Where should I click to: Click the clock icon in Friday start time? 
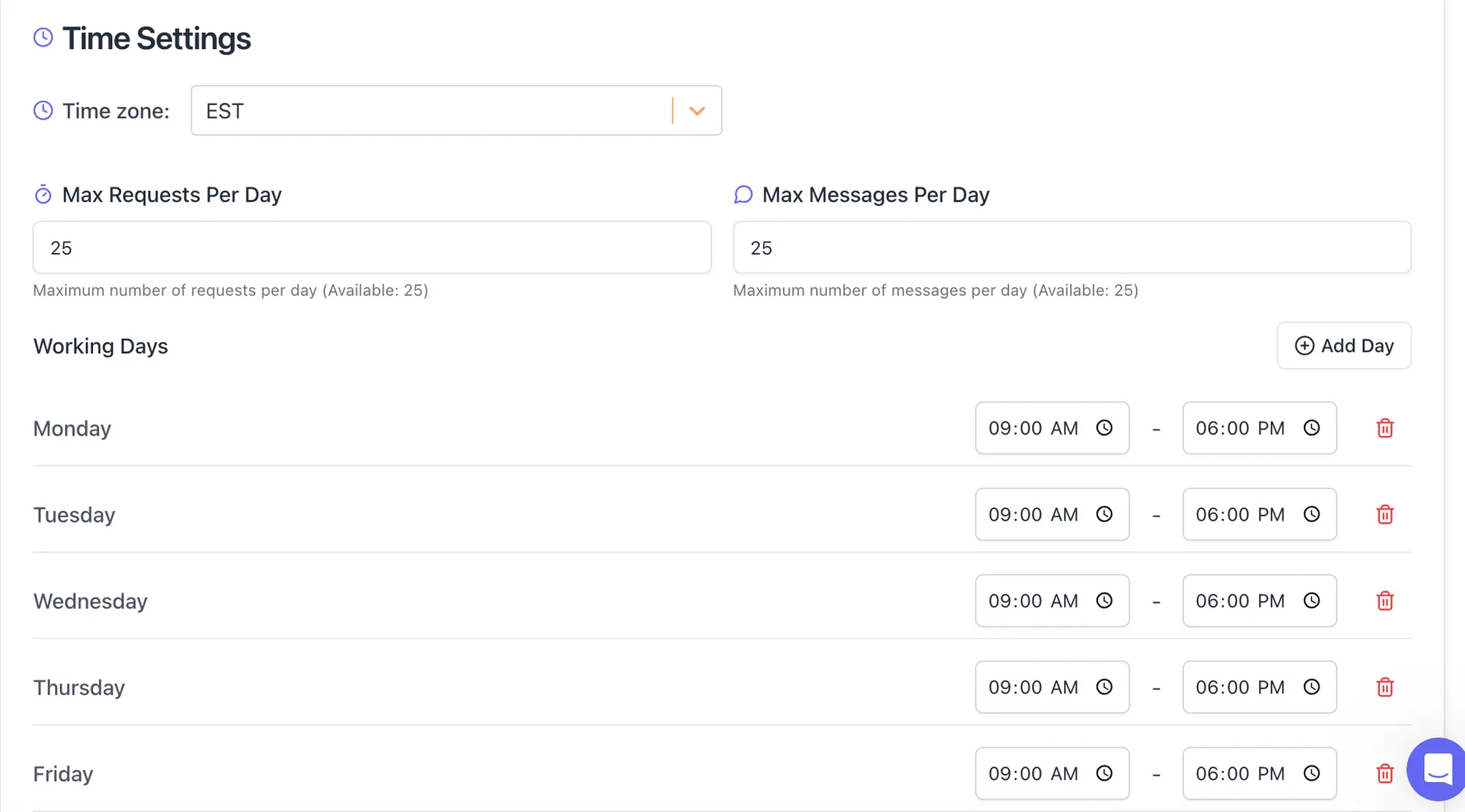coord(1104,773)
